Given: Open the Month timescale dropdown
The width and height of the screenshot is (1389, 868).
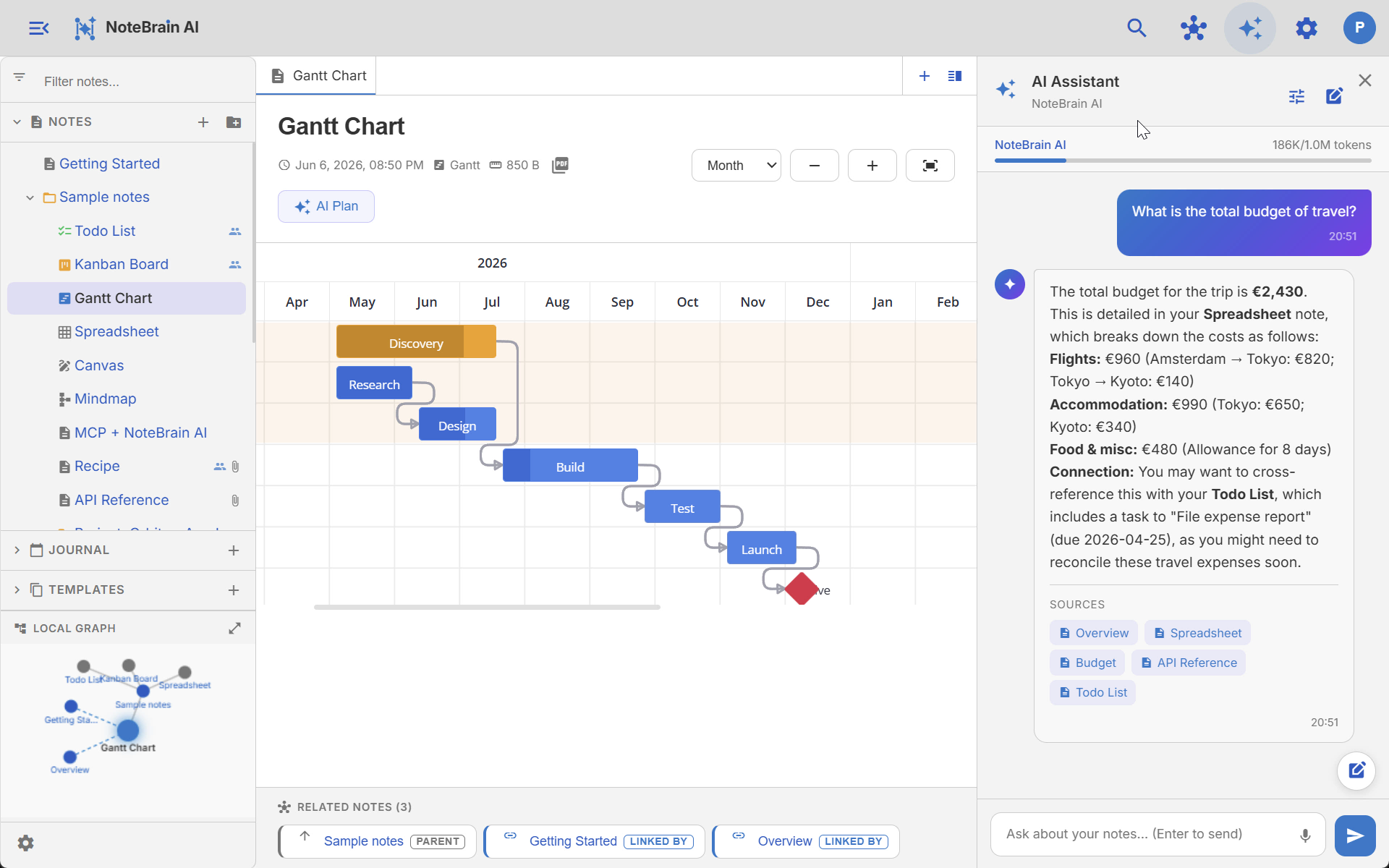Looking at the screenshot, I should [x=736, y=166].
